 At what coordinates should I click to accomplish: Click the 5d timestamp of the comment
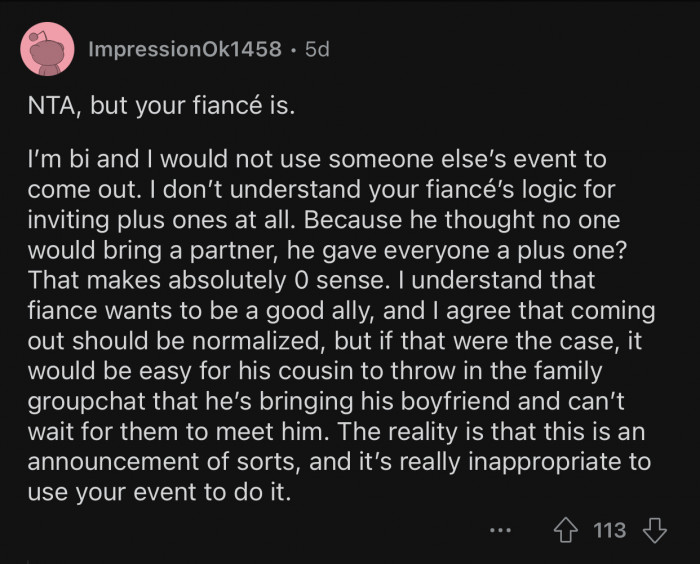point(316,49)
